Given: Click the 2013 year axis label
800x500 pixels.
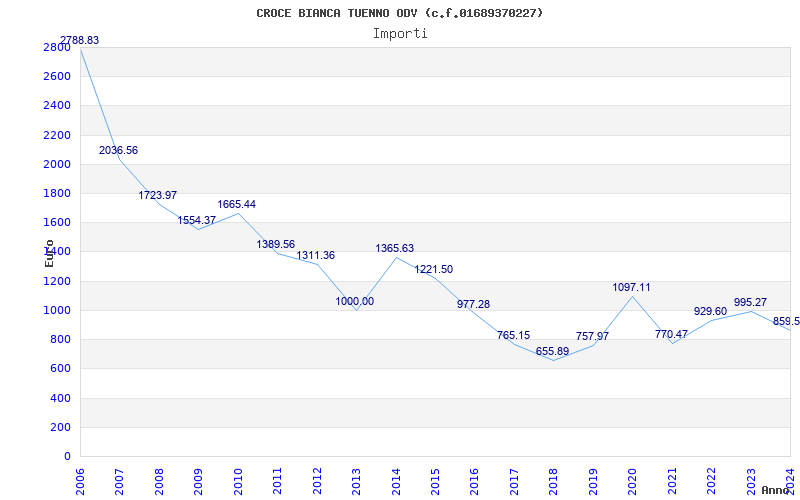Looking at the screenshot, I should point(356,481).
